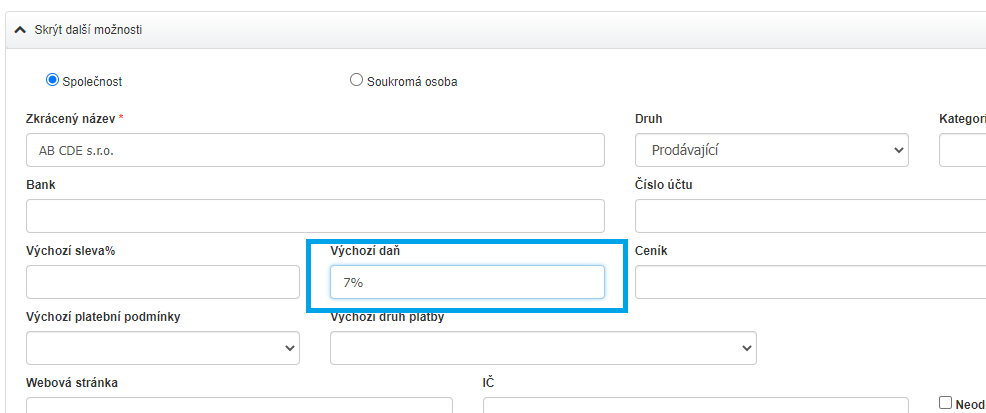
Task: Focus the Bank text input
Action: coord(315,216)
